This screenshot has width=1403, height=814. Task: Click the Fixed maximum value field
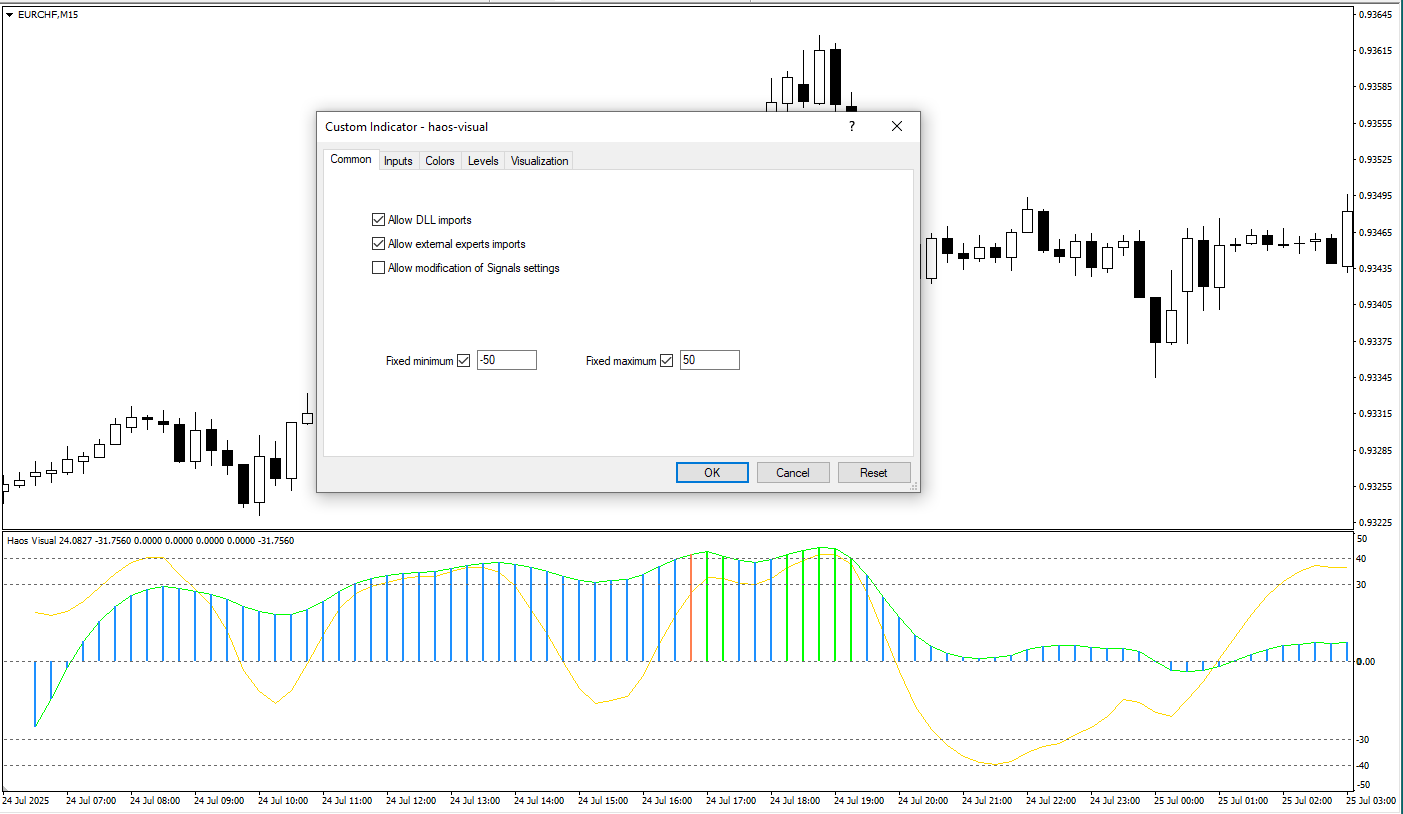(709, 360)
